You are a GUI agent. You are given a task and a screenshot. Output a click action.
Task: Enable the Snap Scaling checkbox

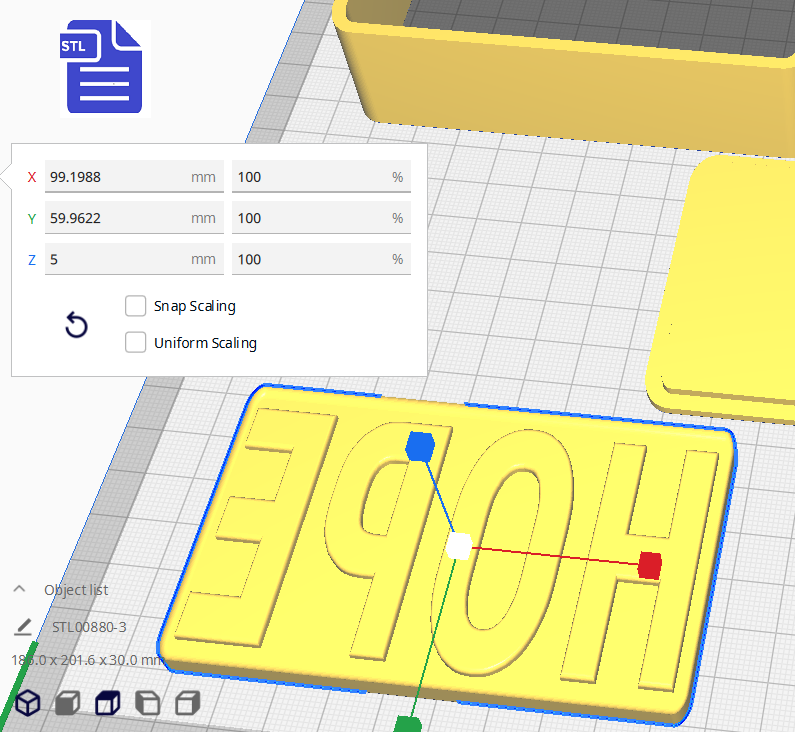pyautogui.click(x=136, y=306)
